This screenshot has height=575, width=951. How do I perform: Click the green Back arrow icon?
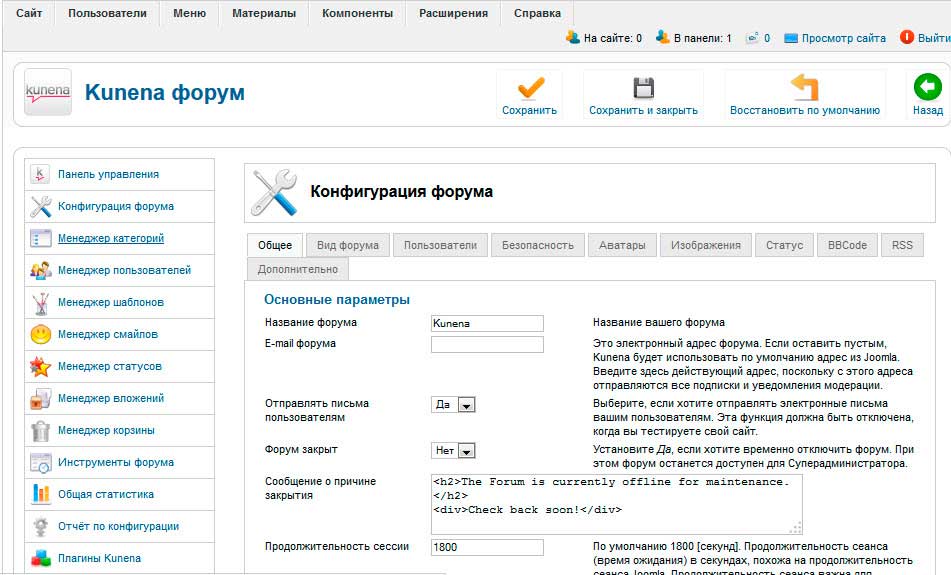pos(927,87)
